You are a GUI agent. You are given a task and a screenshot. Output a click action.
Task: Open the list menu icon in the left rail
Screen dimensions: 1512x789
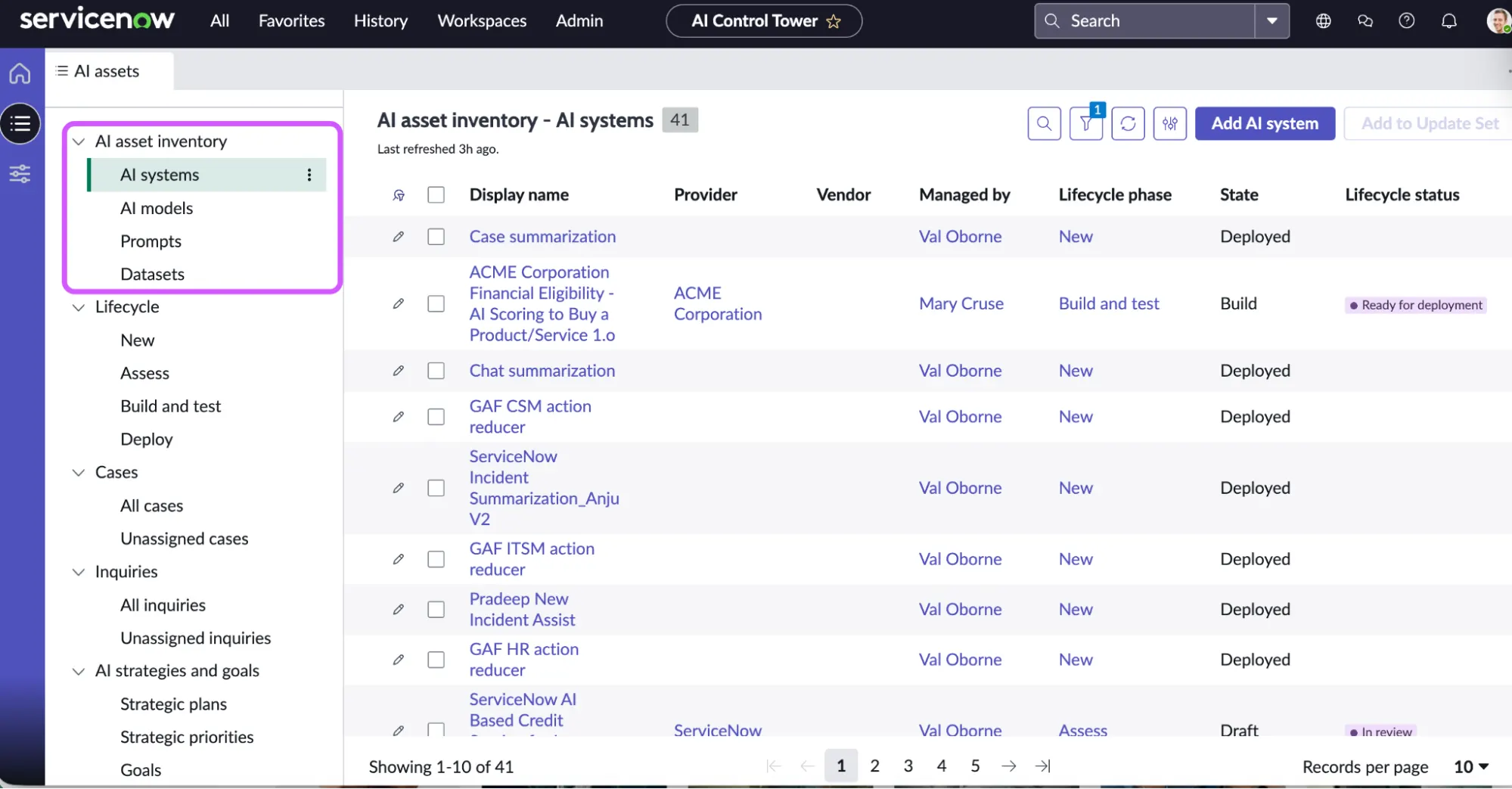(x=20, y=124)
